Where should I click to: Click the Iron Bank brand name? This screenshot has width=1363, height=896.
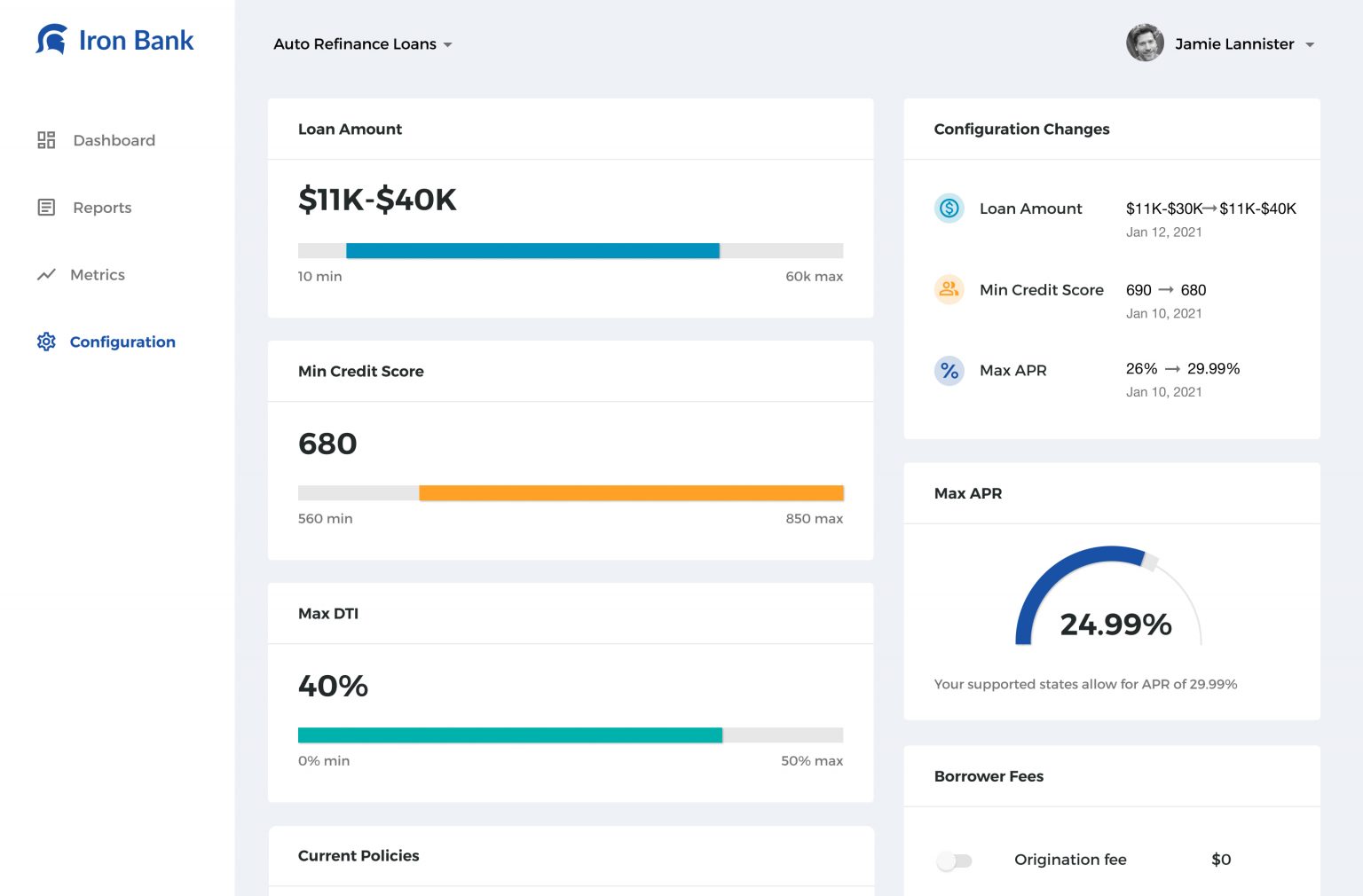136,41
